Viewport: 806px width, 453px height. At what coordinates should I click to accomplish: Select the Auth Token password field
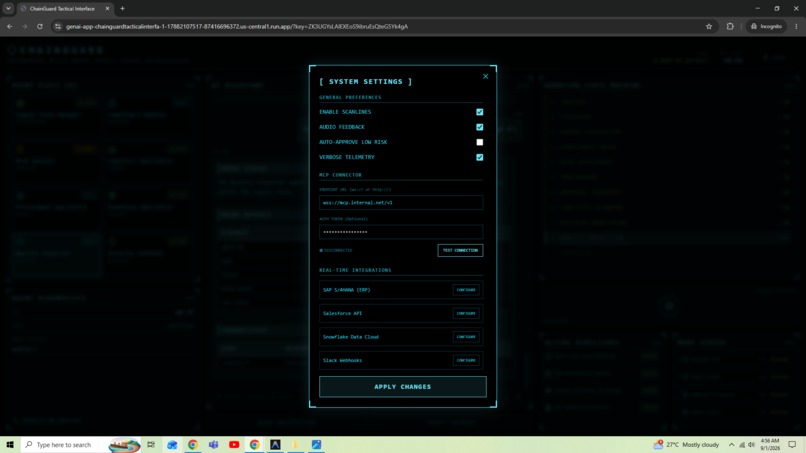click(x=401, y=232)
